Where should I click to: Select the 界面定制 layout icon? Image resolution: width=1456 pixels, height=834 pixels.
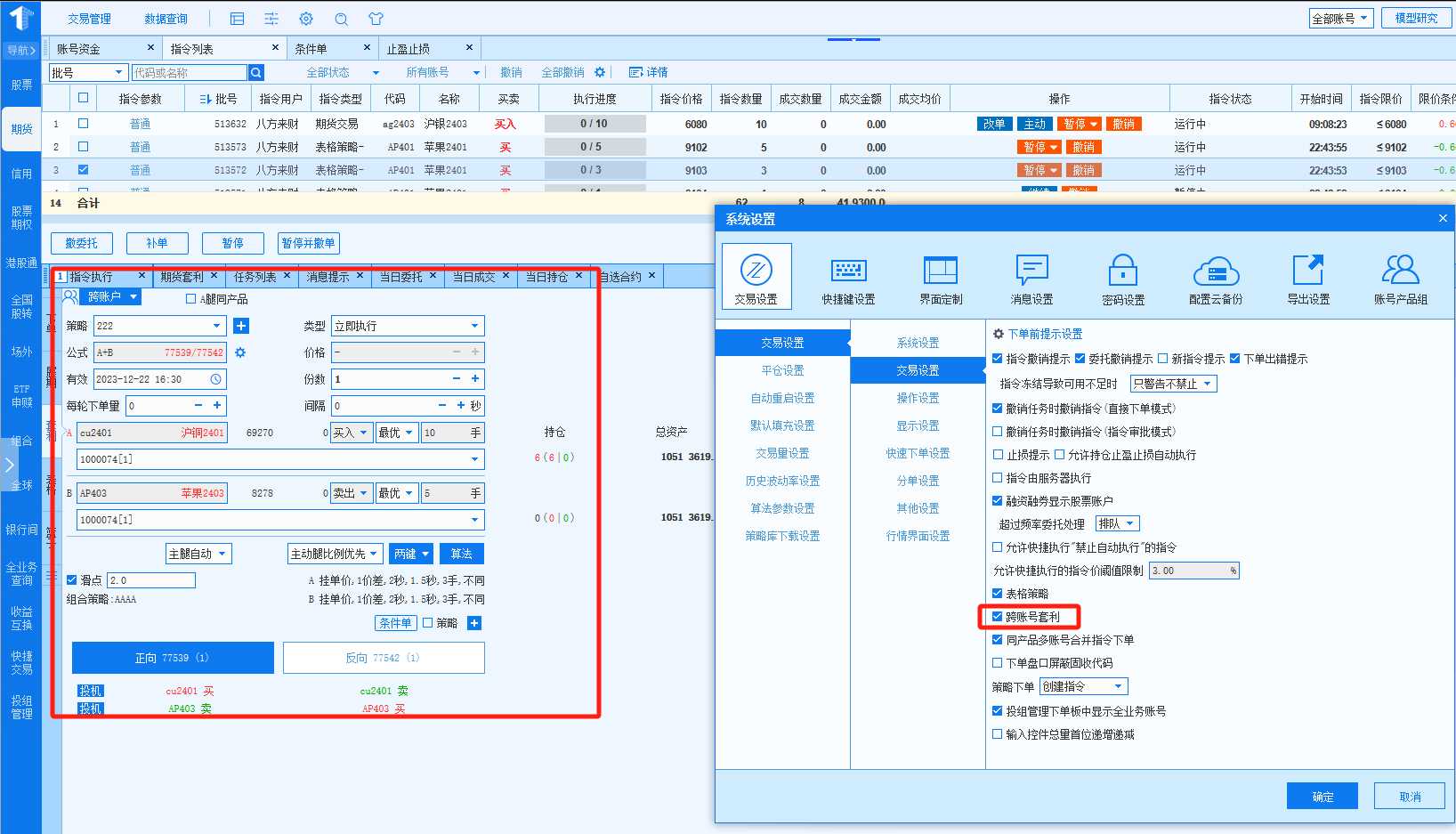(x=941, y=271)
